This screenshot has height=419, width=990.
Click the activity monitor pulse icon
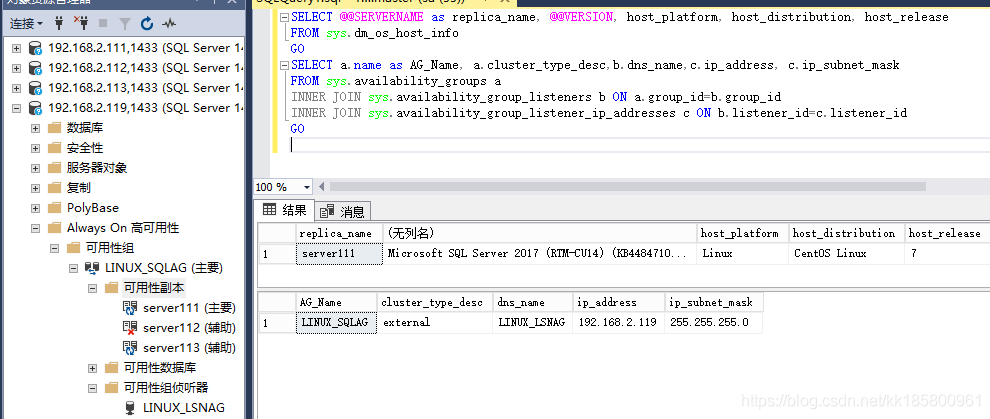tap(169, 24)
